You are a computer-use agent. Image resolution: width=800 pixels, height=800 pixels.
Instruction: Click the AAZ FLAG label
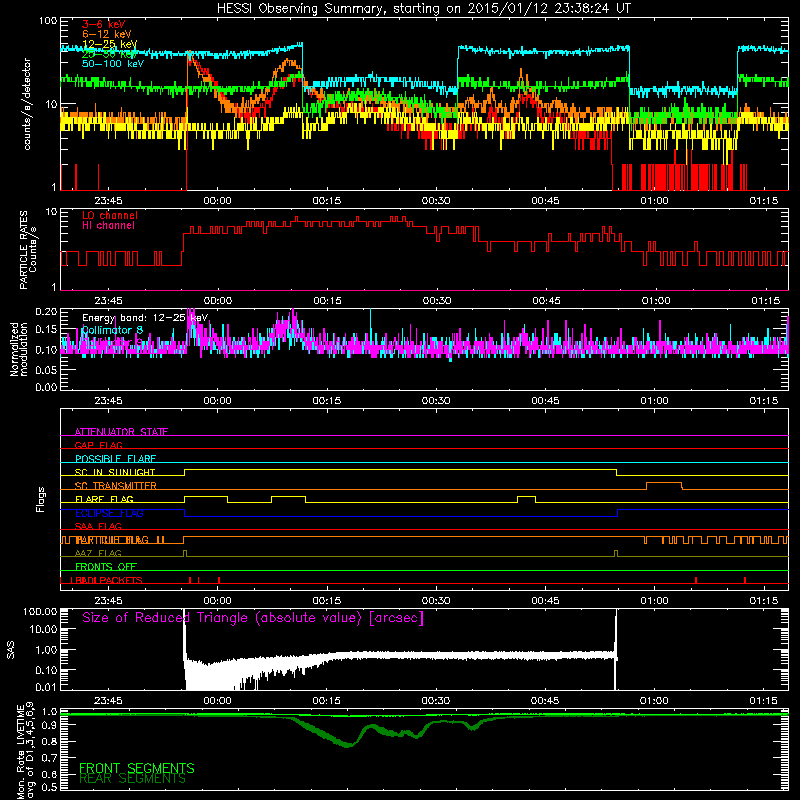(98, 553)
